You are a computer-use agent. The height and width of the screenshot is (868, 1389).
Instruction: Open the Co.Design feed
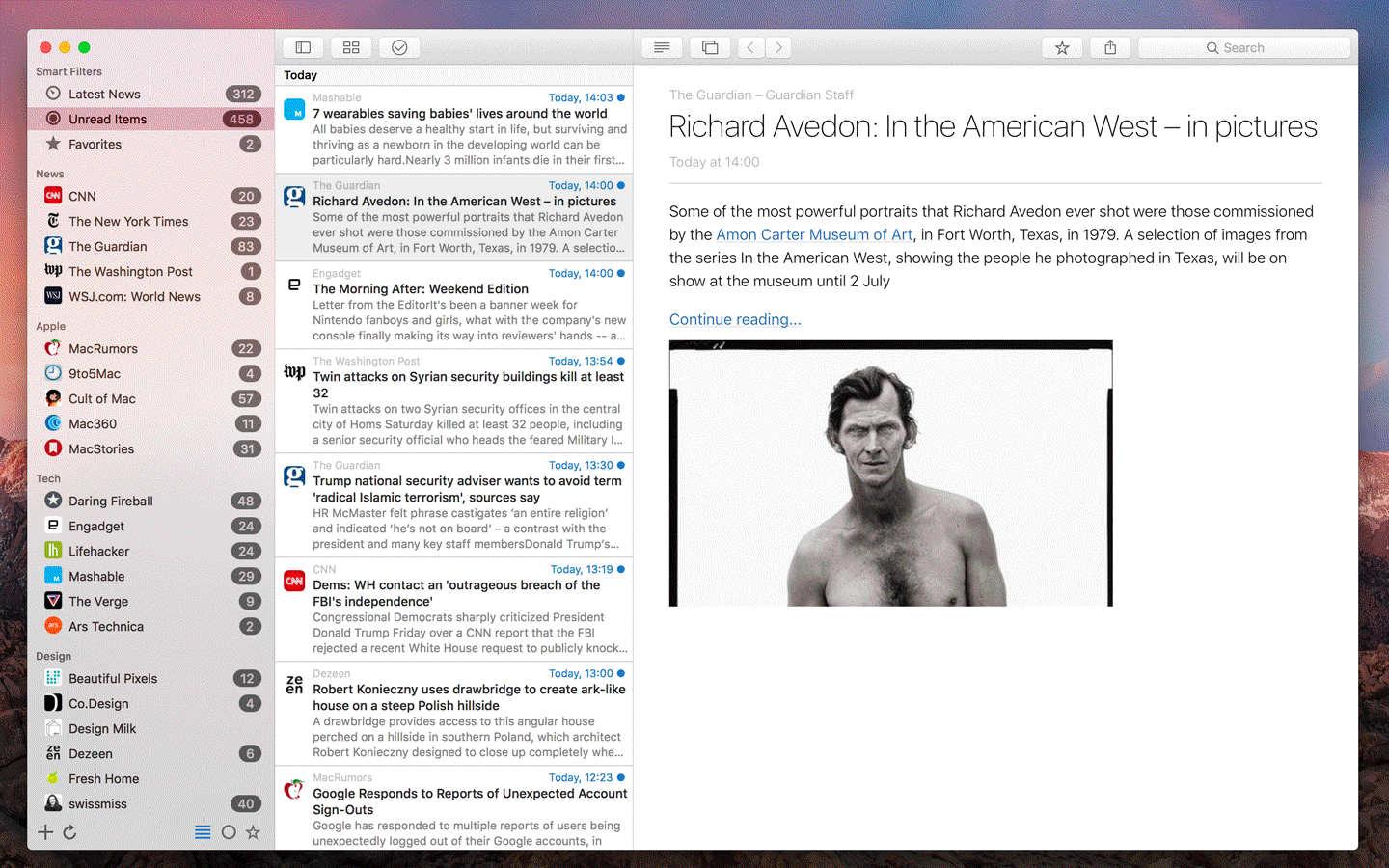[150, 703]
